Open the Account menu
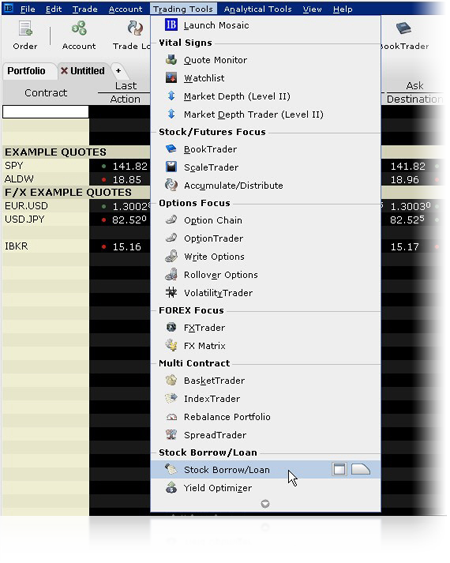The image size is (450, 563). point(125,9)
